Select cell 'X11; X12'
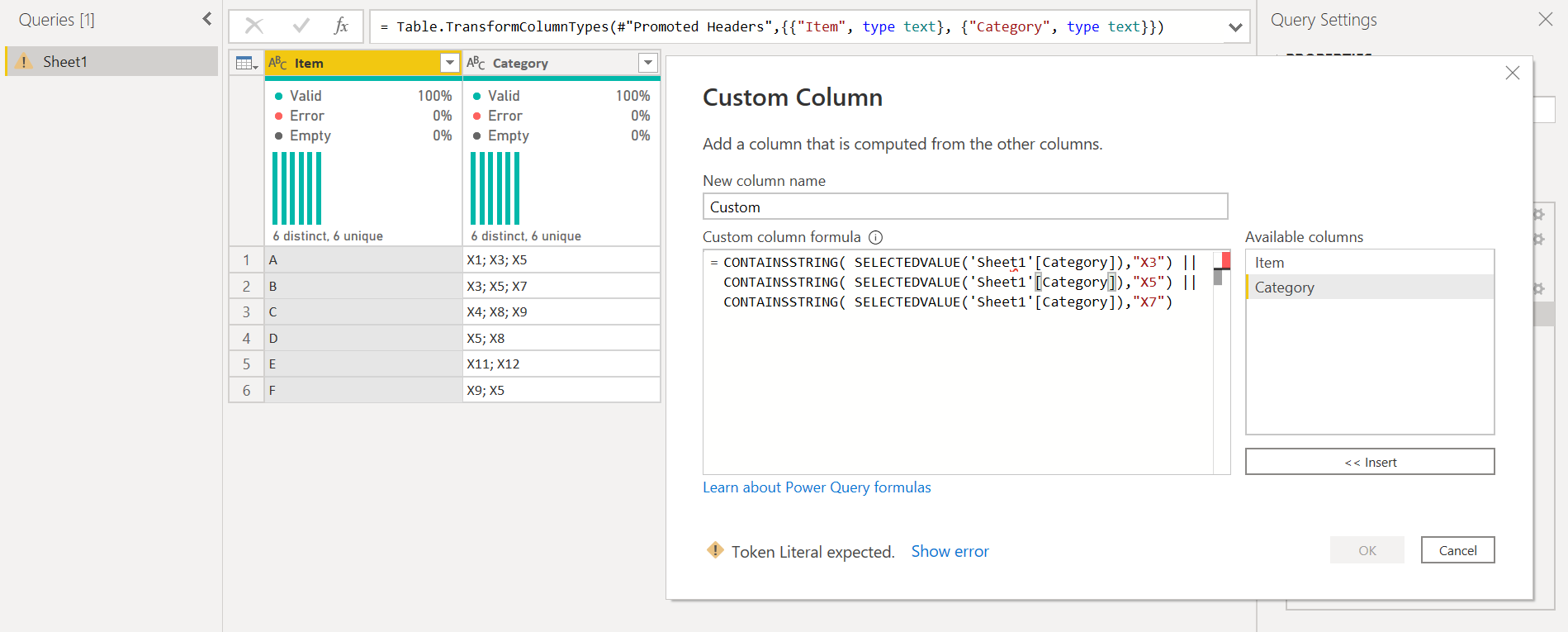Viewport: 1568px width, 632px height. (x=561, y=364)
